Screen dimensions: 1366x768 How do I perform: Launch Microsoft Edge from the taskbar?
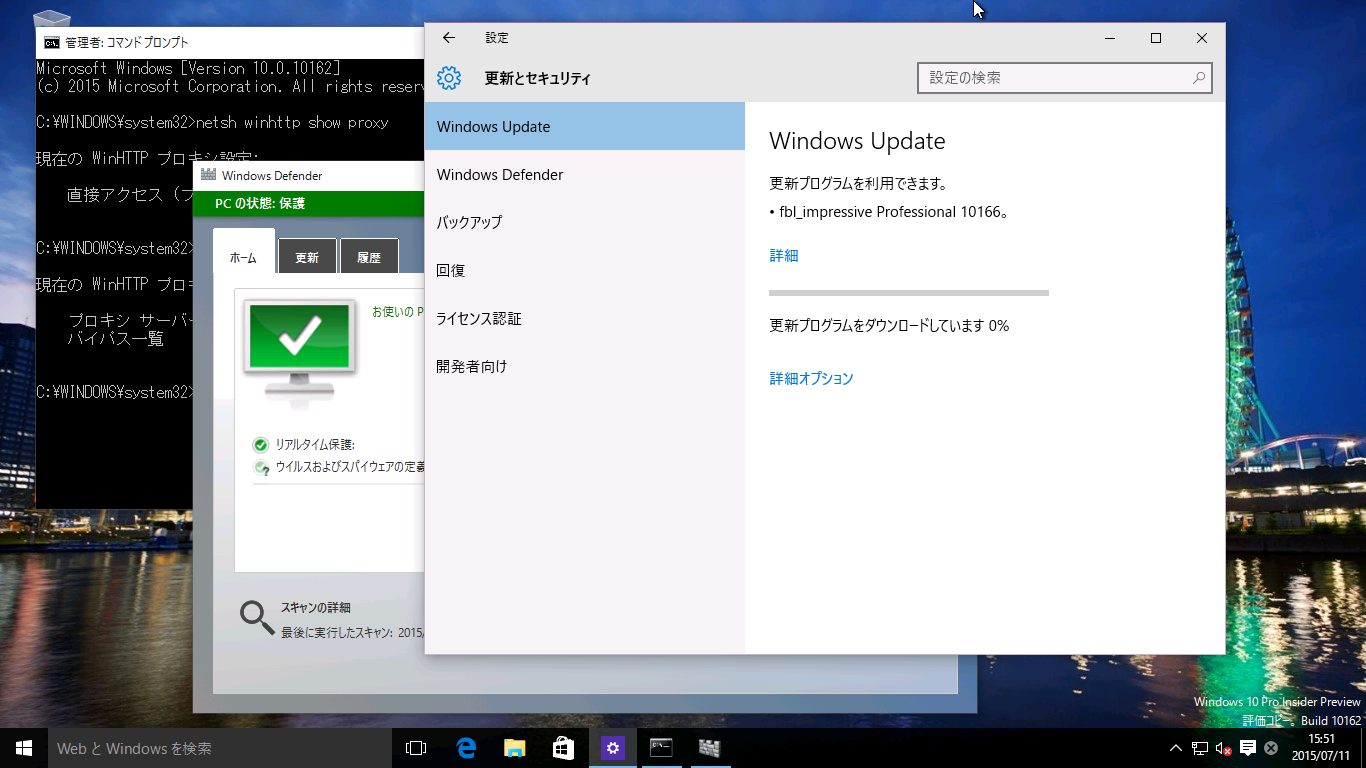coord(466,748)
